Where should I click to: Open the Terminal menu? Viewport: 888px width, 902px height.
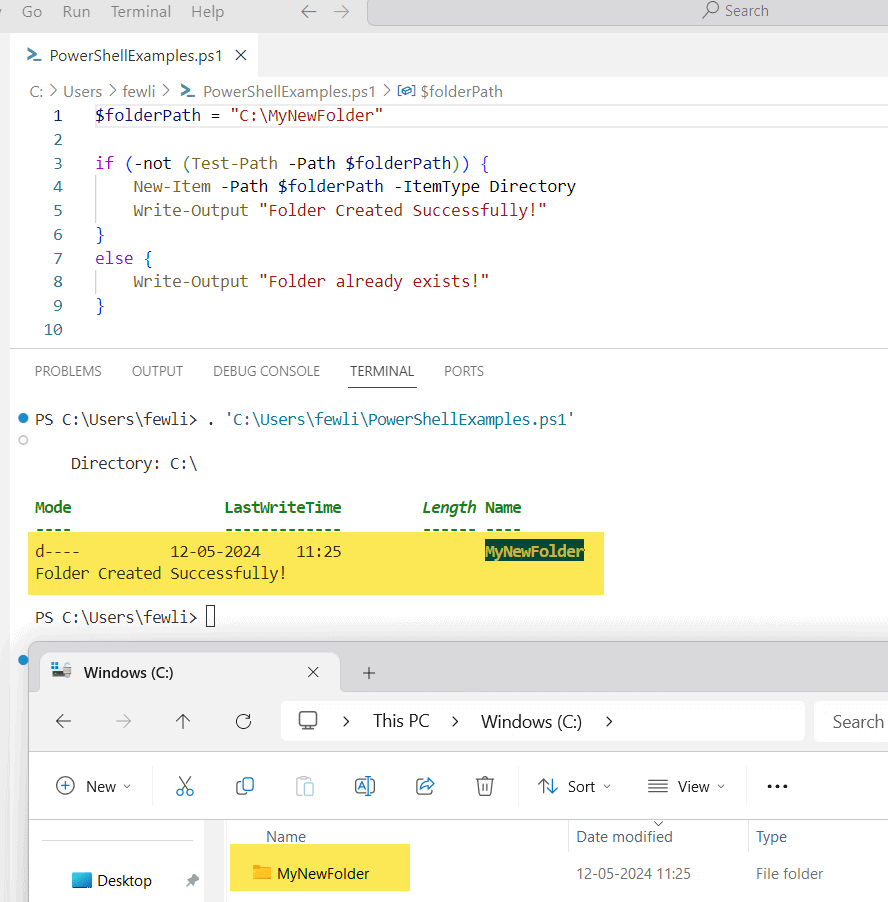point(140,12)
